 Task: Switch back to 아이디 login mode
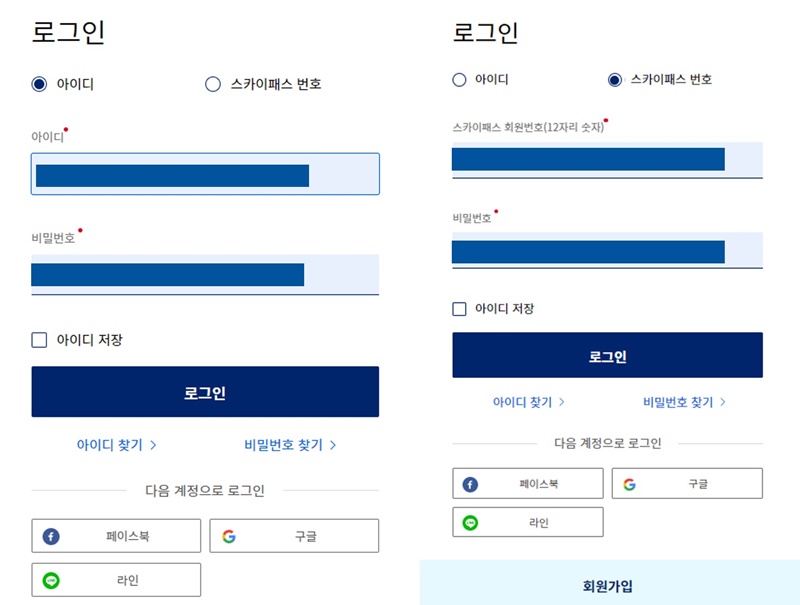coord(457,80)
